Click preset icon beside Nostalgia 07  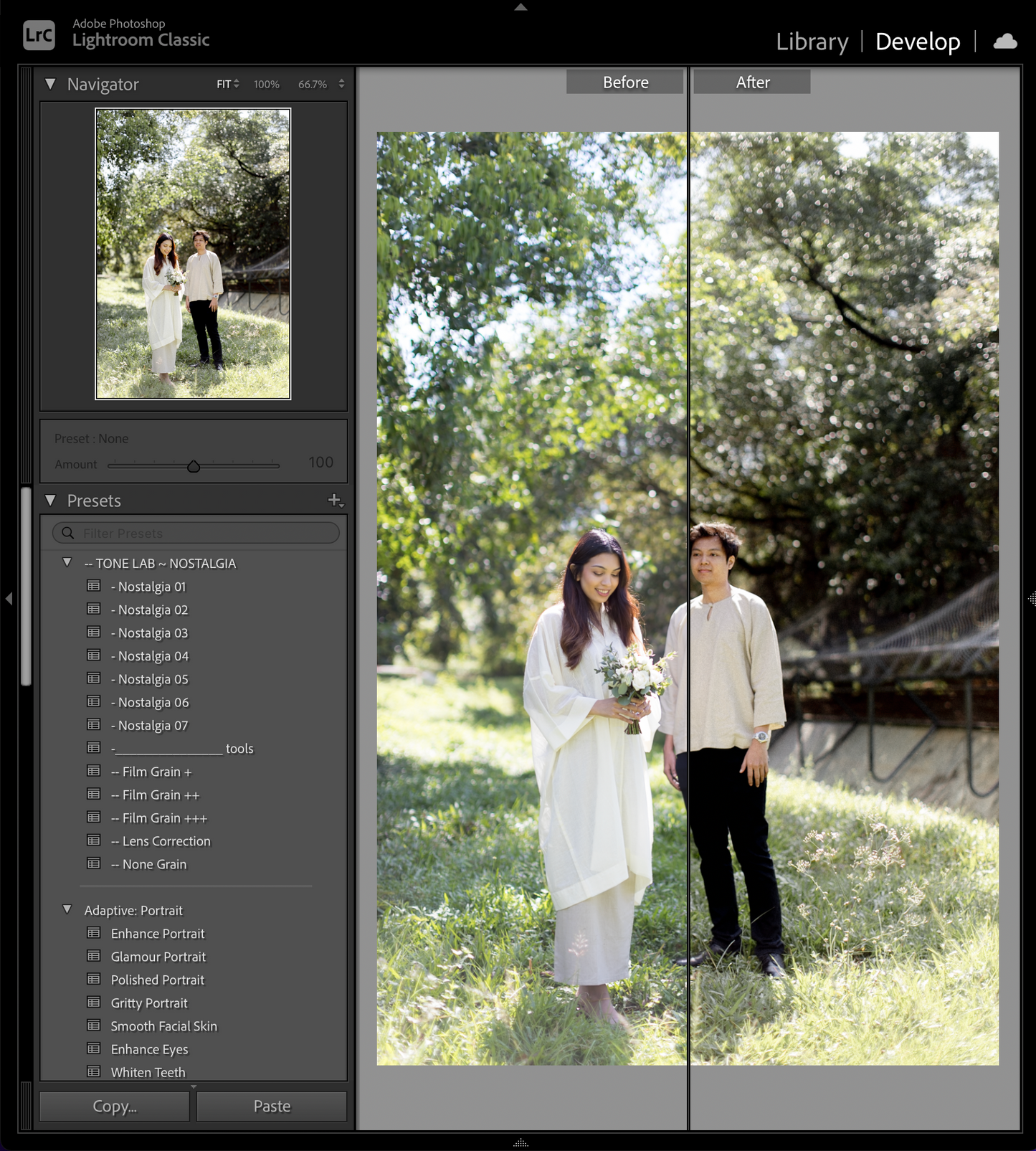94,724
